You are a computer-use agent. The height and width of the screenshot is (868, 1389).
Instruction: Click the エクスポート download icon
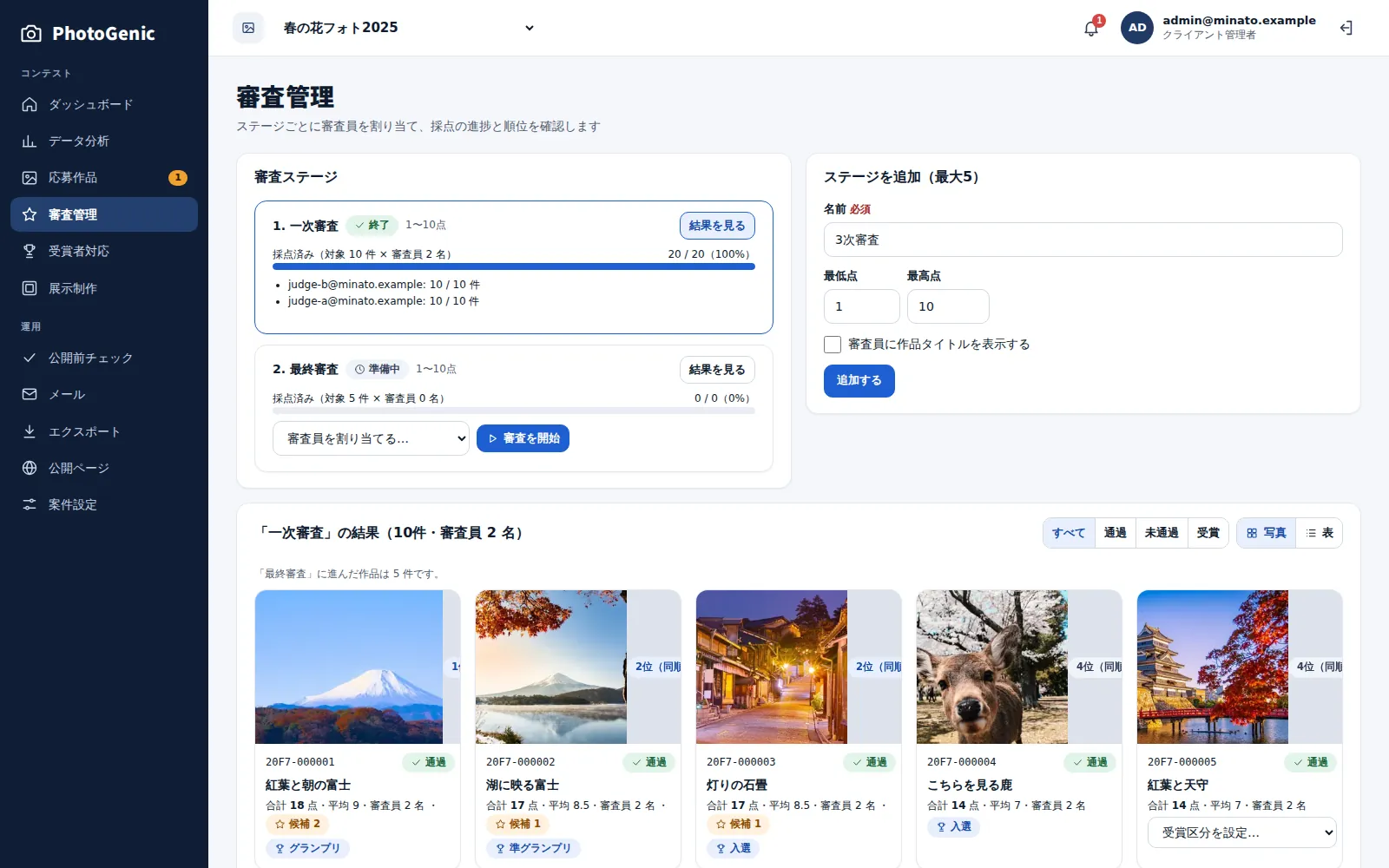coord(30,431)
